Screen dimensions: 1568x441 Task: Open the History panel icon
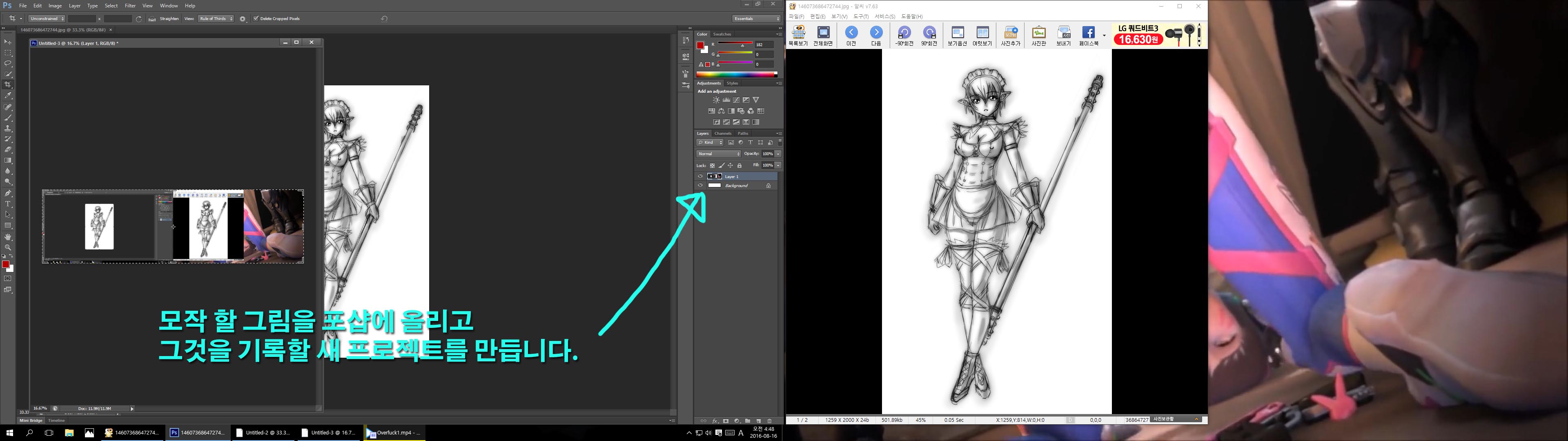click(686, 40)
